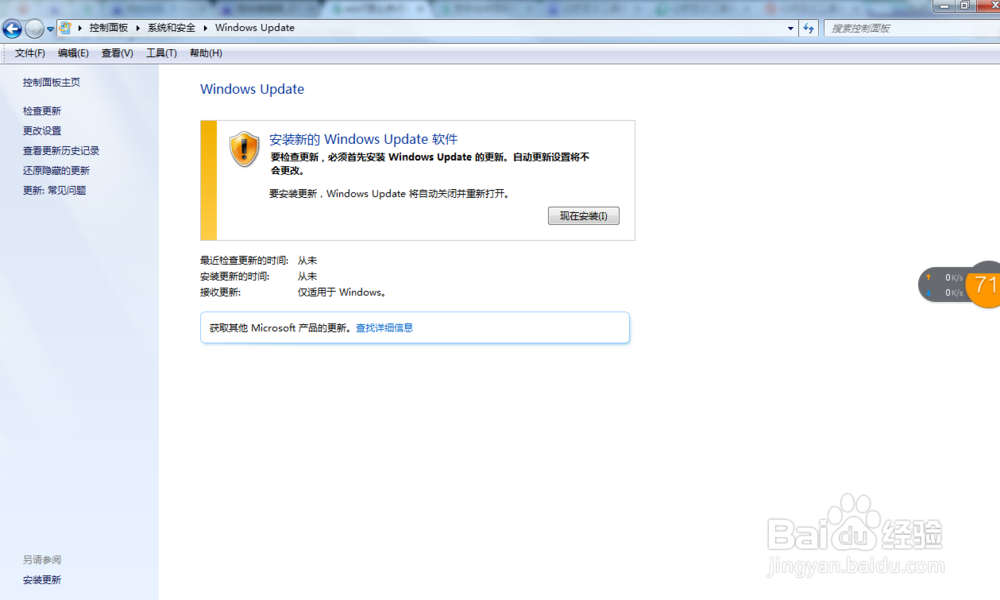The width and height of the screenshot is (1000, 600).
Task: Click the Windows Update breadcrumb
Action: coord(254,28)
